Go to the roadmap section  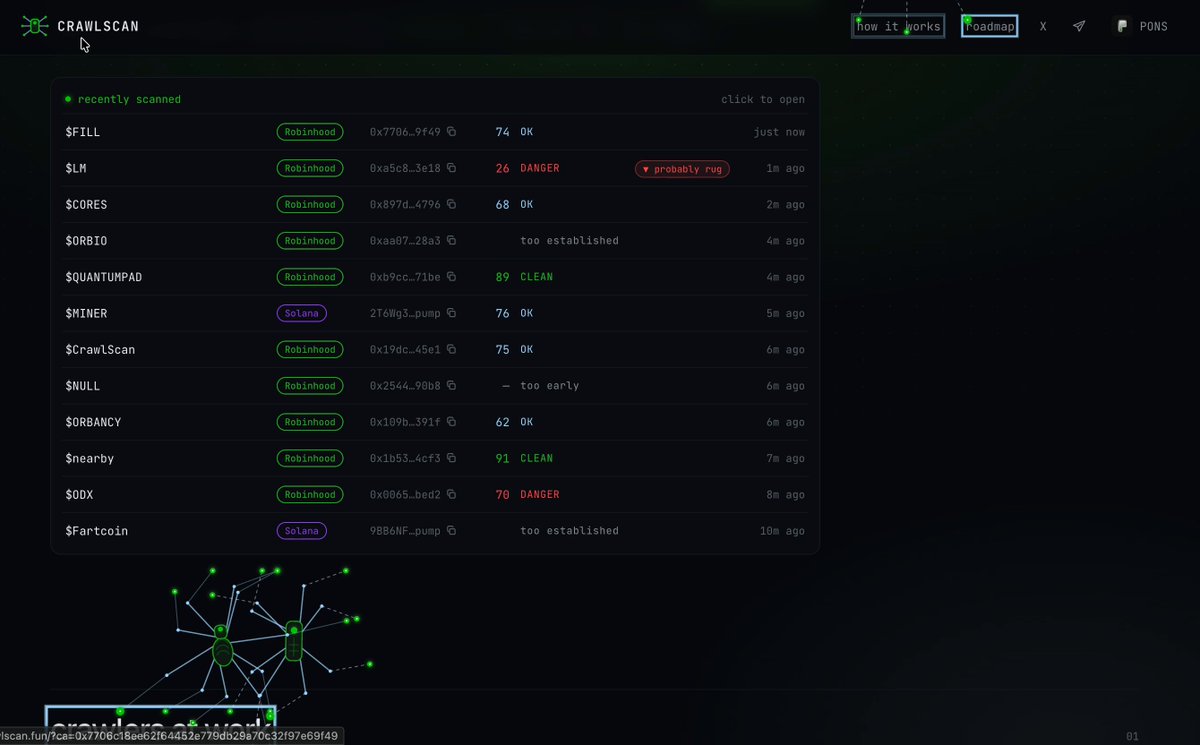point(990,26)
